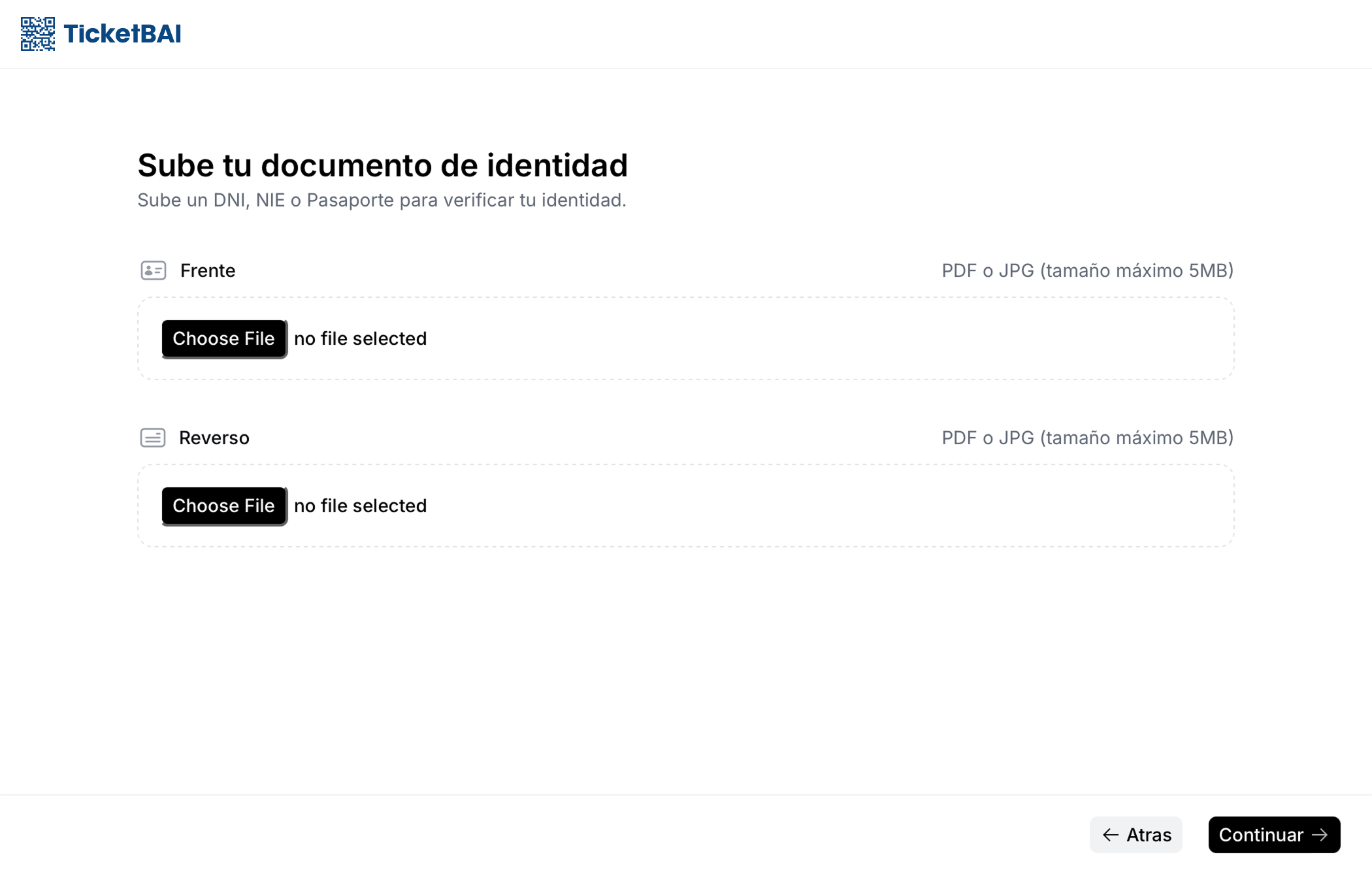Click the Continuar button

(1274, 835)
